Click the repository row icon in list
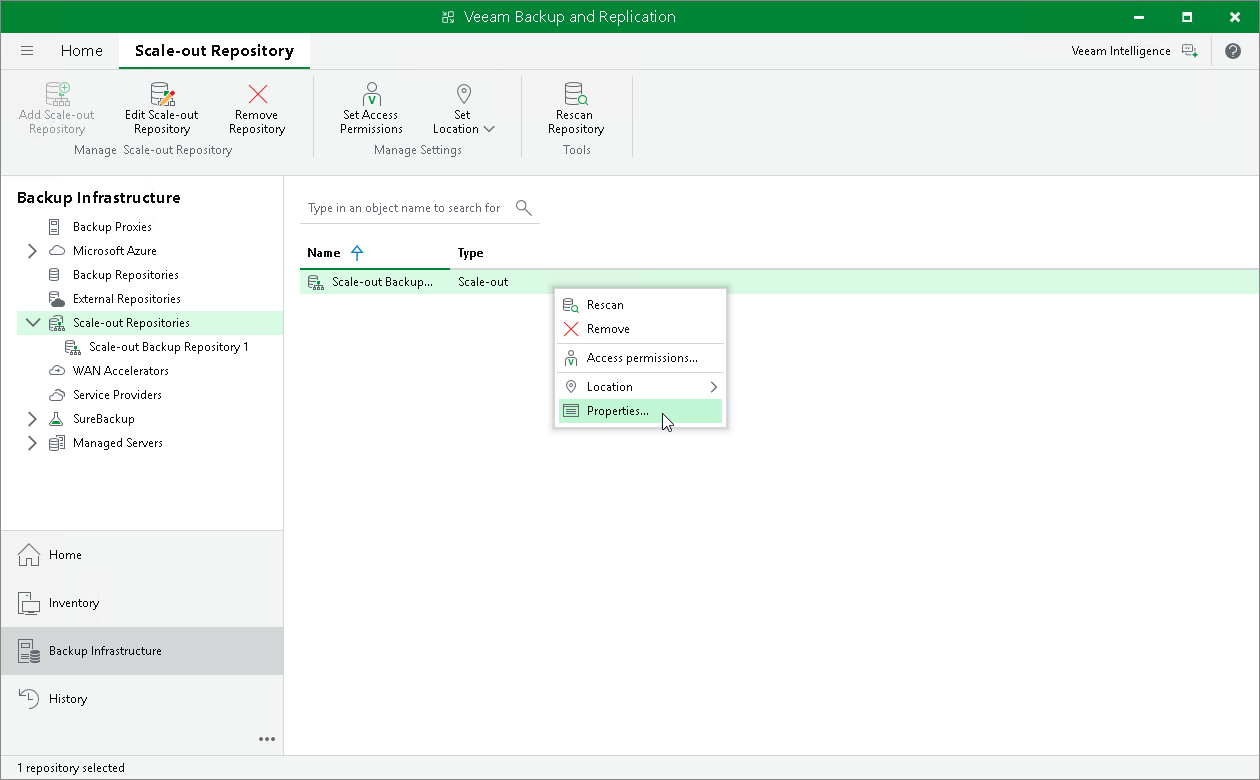Image resolution: width=1260 pixels, height=780 pixels. pyautogui.click(x=316, y=282)
